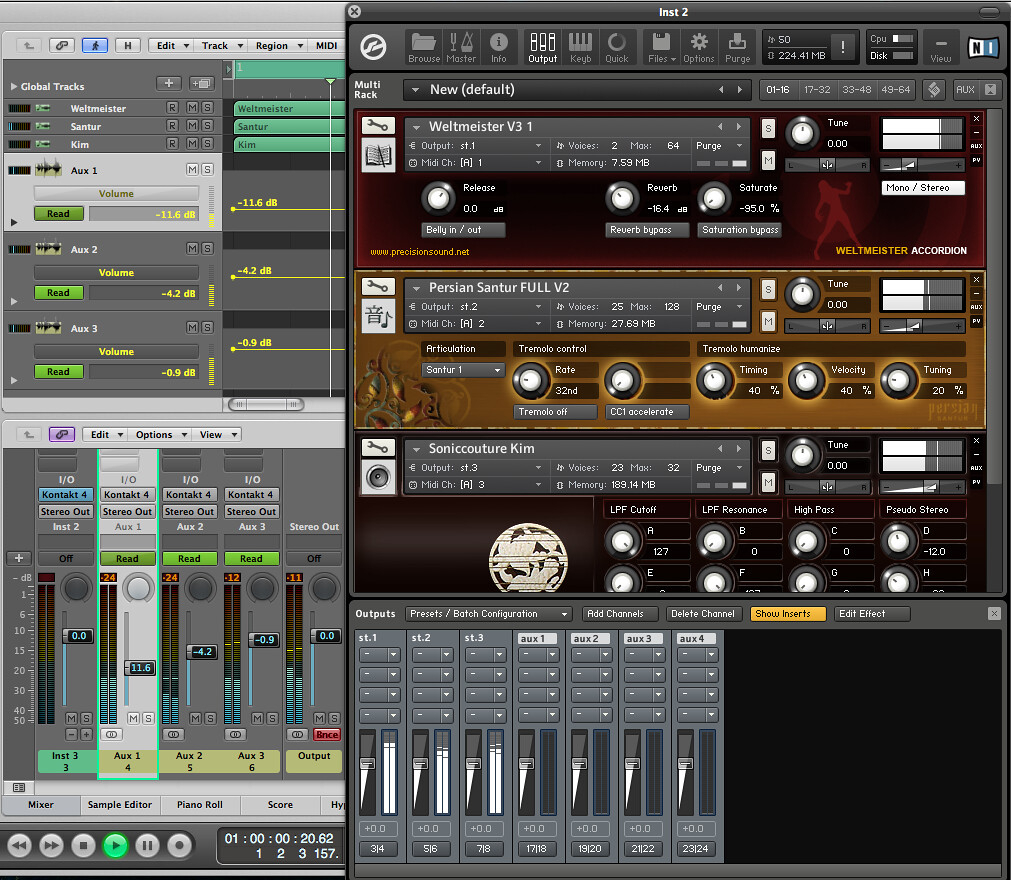This screenshot has height=880, width=1011.
Task: Solo the Weltmeister V3 1 instrument
Action: coord(768,128)
